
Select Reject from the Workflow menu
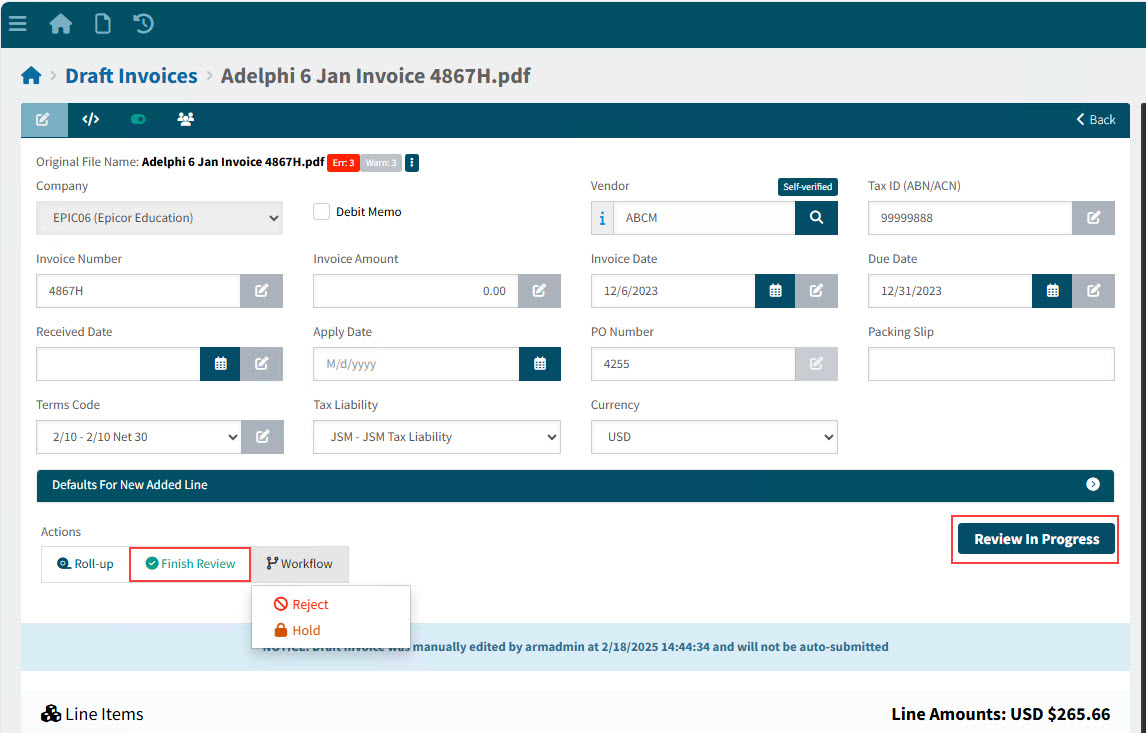pos(310,605)
